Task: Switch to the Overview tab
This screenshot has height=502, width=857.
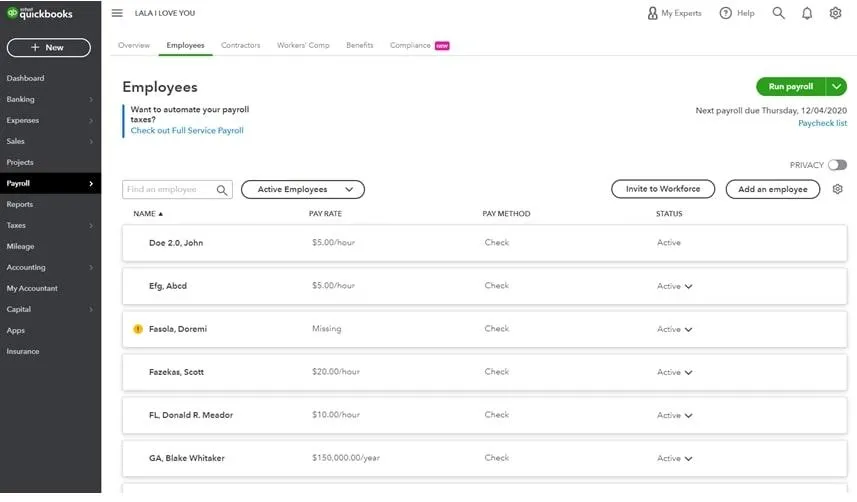Action: click(x=134, y=45)
